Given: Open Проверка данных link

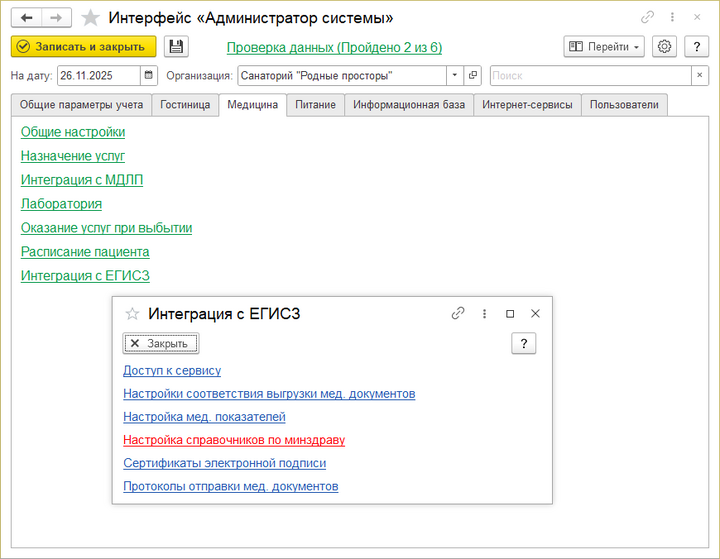Looking at the screenshot, I should [334, 47].
